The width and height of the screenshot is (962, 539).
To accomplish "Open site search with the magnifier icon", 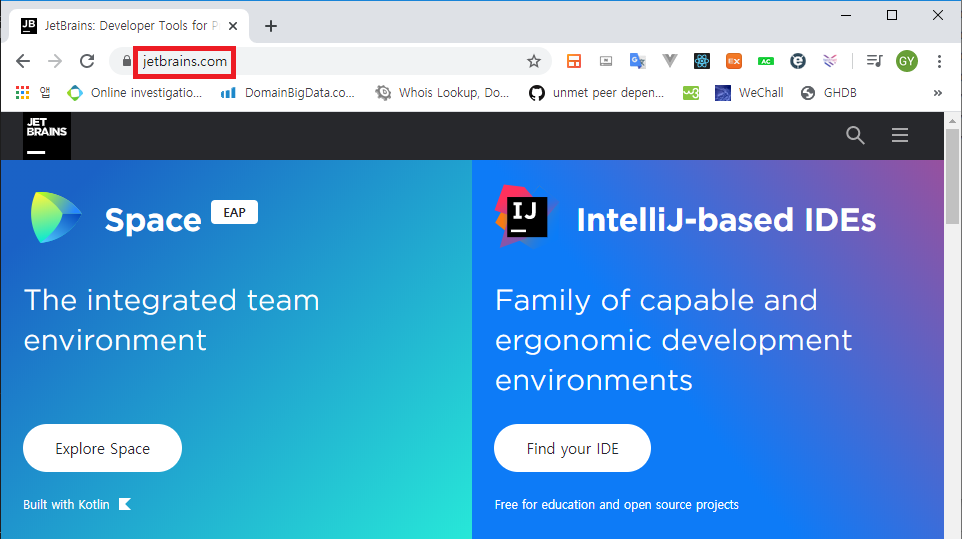I will tap(855, 135).
